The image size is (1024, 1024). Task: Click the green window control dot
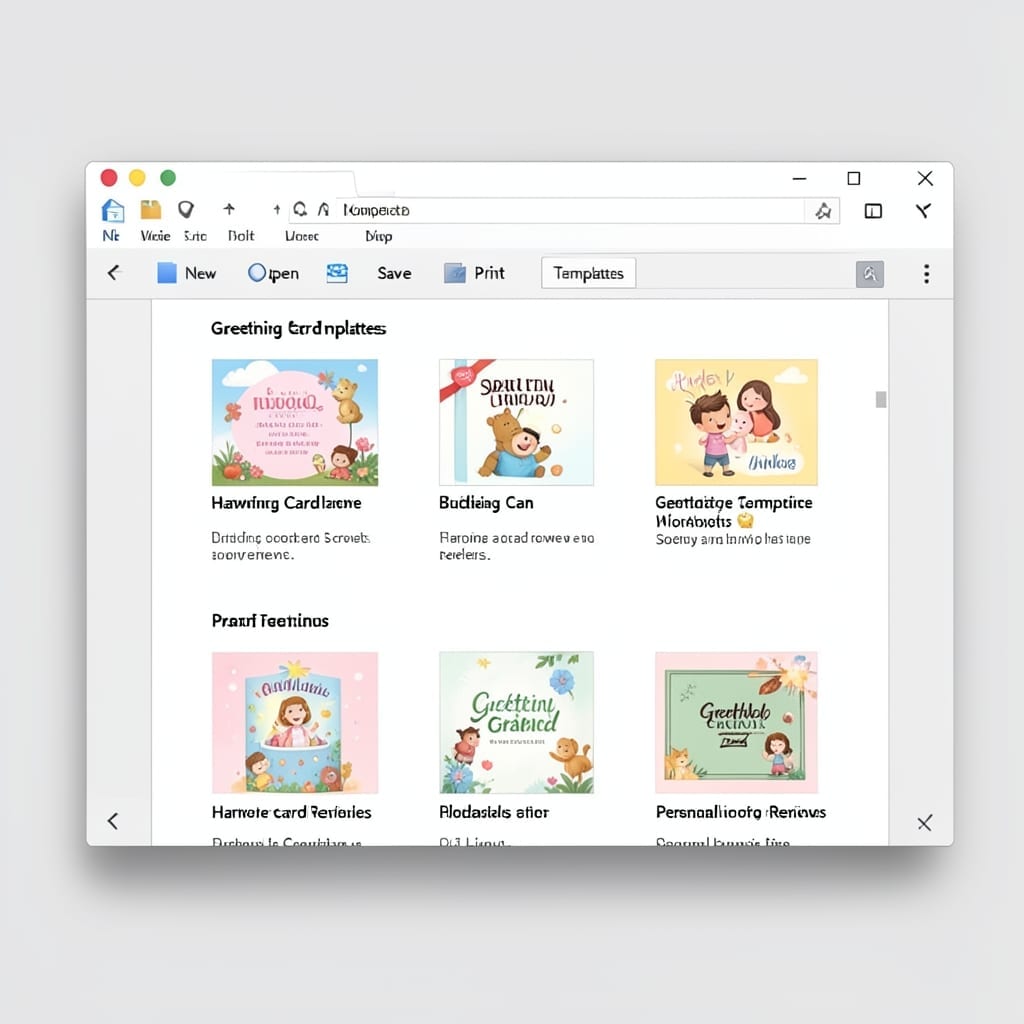pyautogui.click(x=168, y=178)
